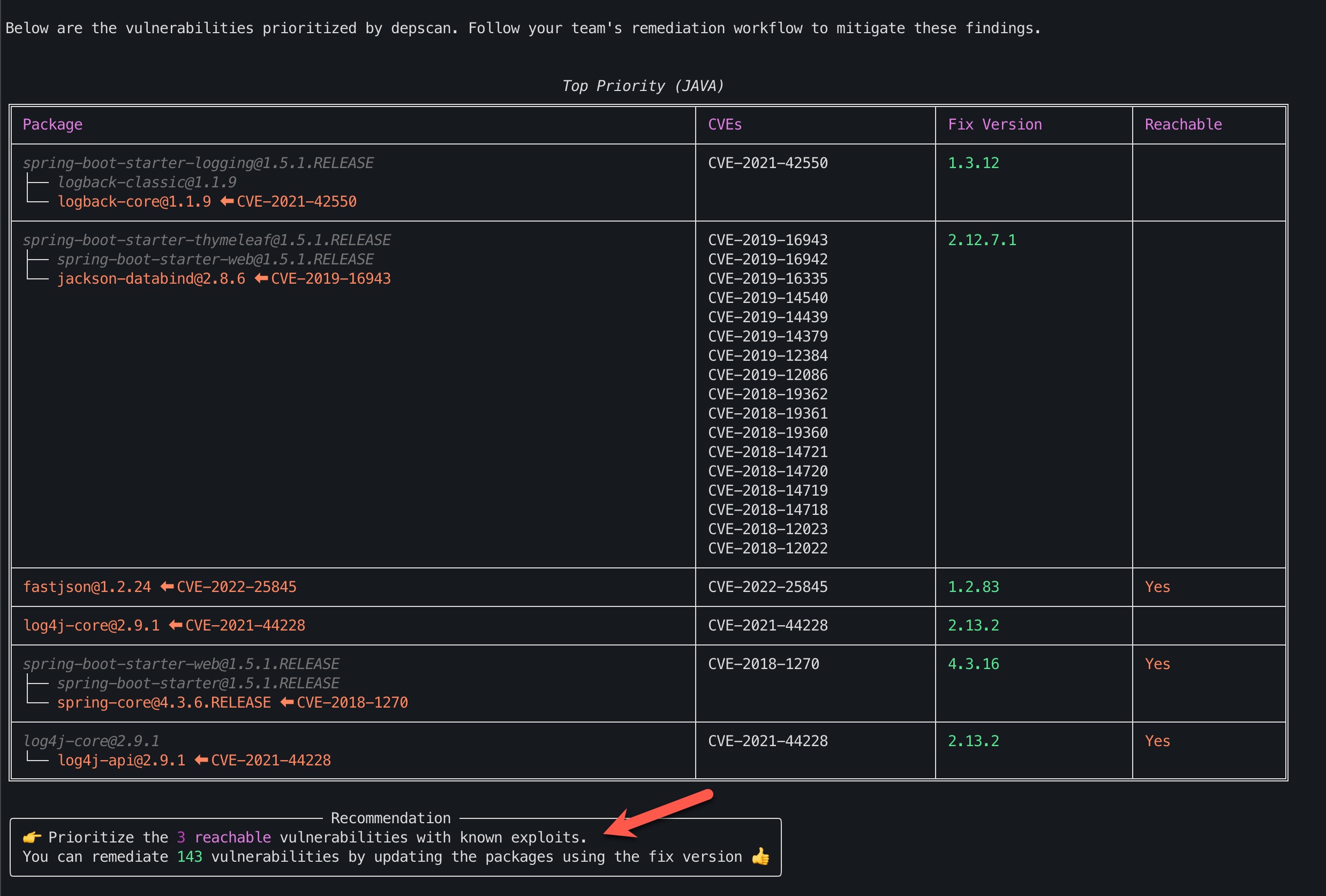This screenshot has width=1326, height=896.
Task: Select logback-core@1.1.9 tree entry
Action: pyautogui.click(x=134, y=202)
